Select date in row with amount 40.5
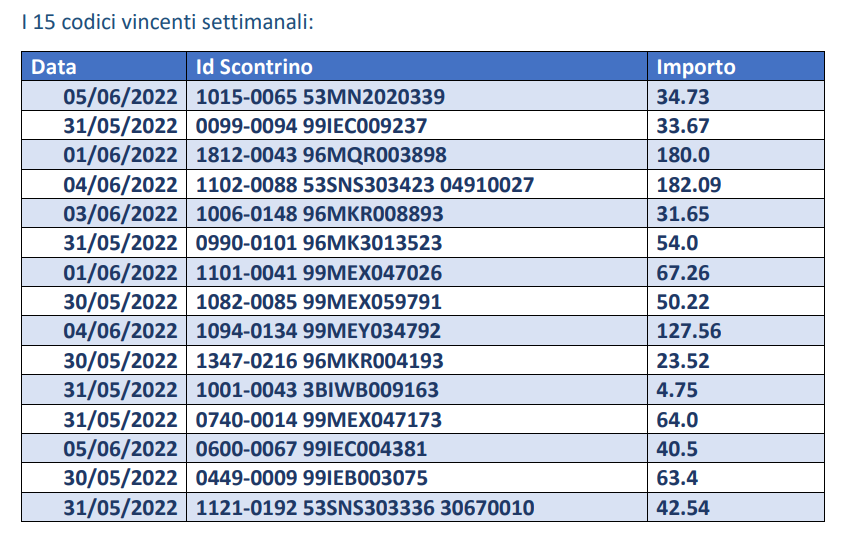This screenshot has width=844, height=537. (x=121, y=449)
